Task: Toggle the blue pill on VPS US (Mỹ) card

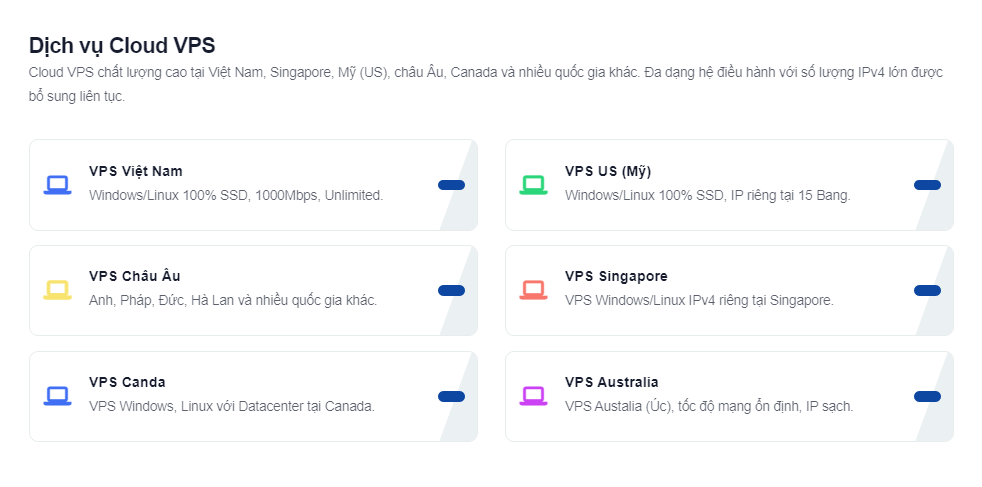Action: (927, 185)
